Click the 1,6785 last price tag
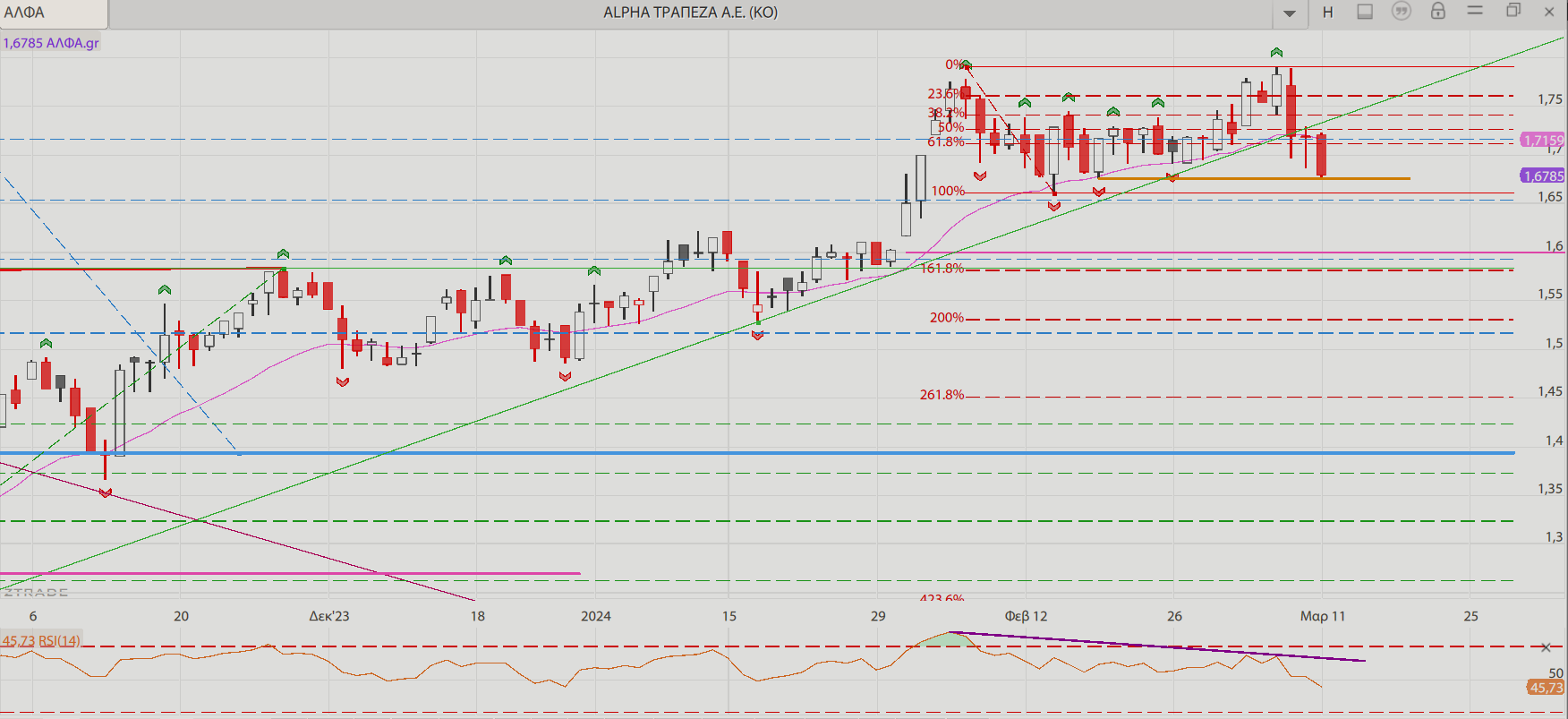The image size is (1568, 719). coord(1543,176)
